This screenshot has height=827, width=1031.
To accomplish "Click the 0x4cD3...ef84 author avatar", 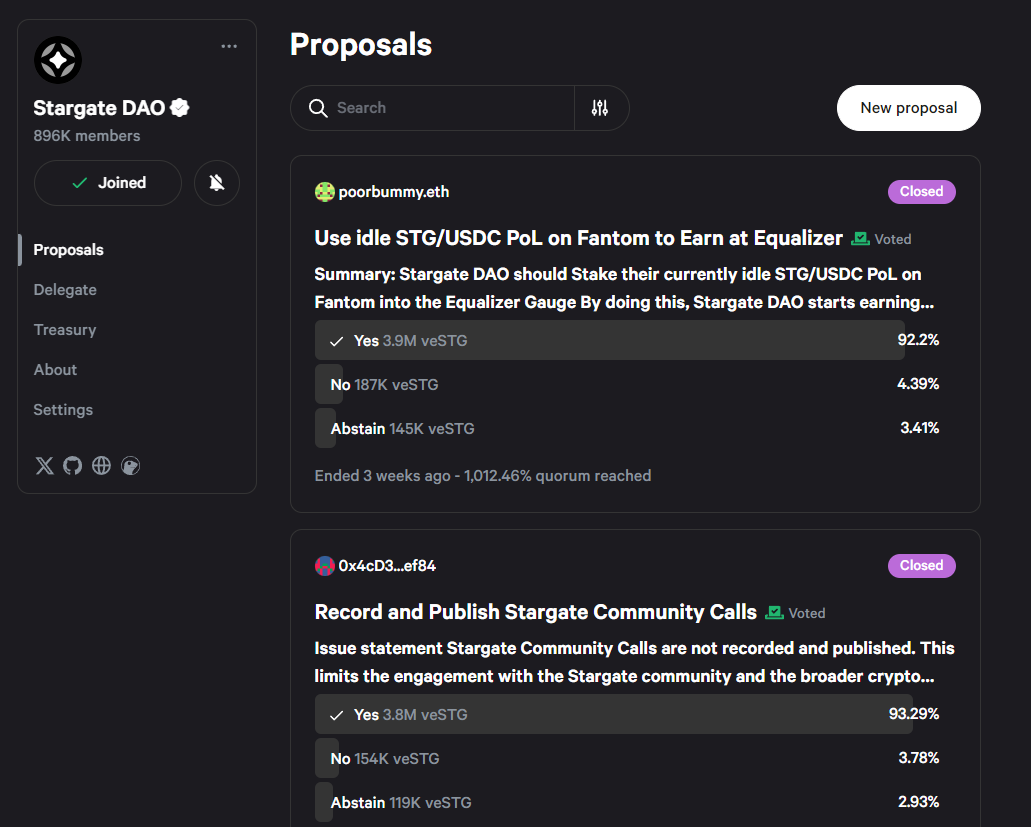I will (x=324, y=566).
